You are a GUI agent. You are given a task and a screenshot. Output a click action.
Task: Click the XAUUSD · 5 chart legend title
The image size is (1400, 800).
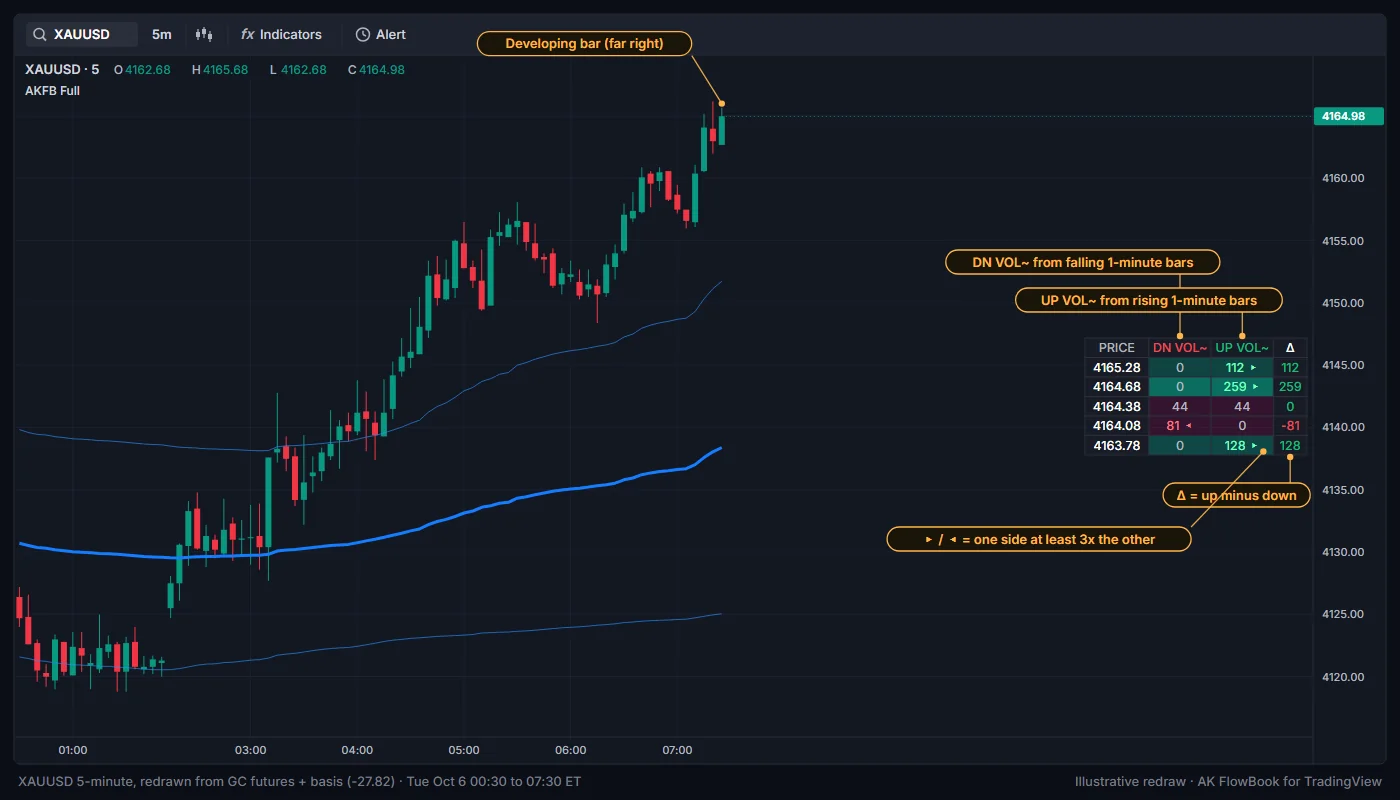tap(62, 70)
